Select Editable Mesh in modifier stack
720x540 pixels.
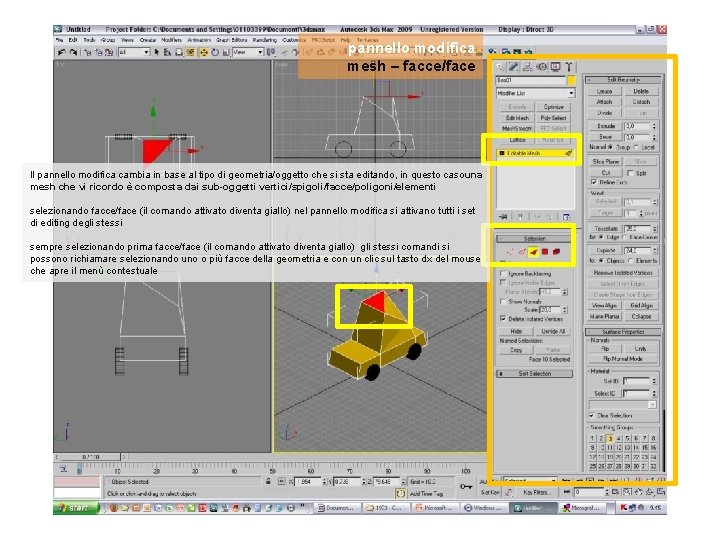point(535,153)
